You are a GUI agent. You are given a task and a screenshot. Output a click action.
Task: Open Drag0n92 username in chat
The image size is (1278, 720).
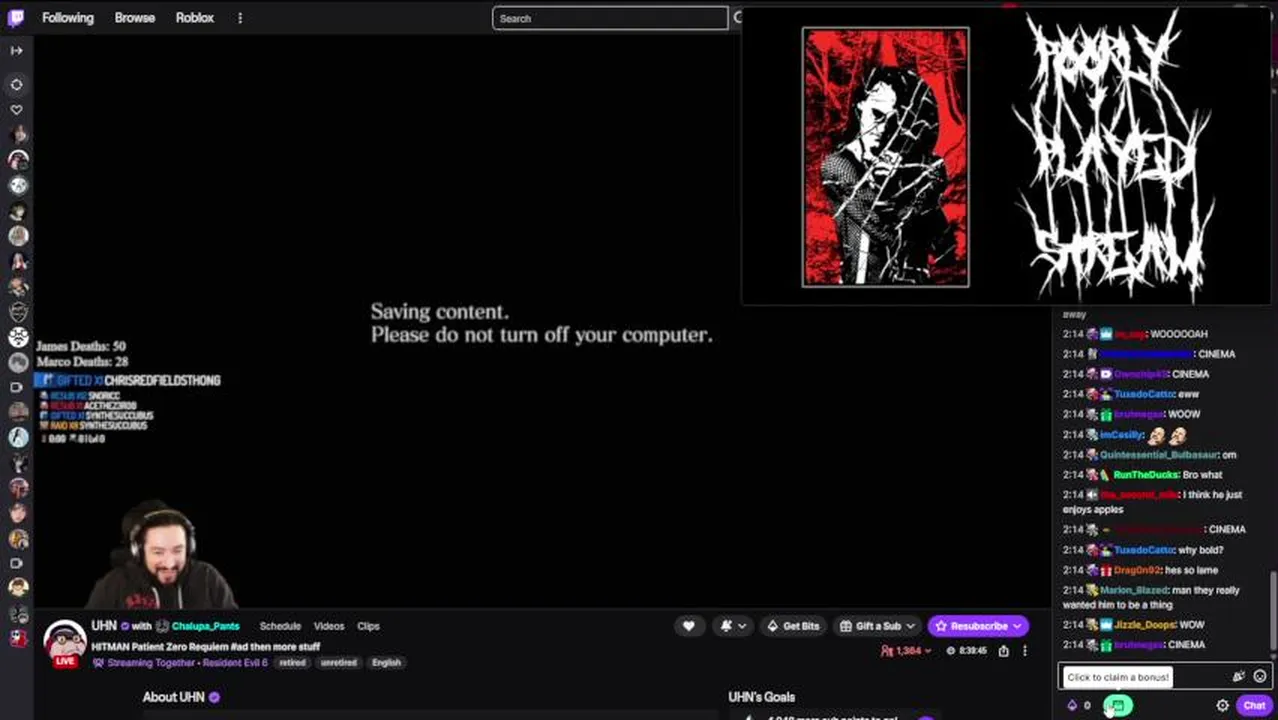pos(1138,570)
